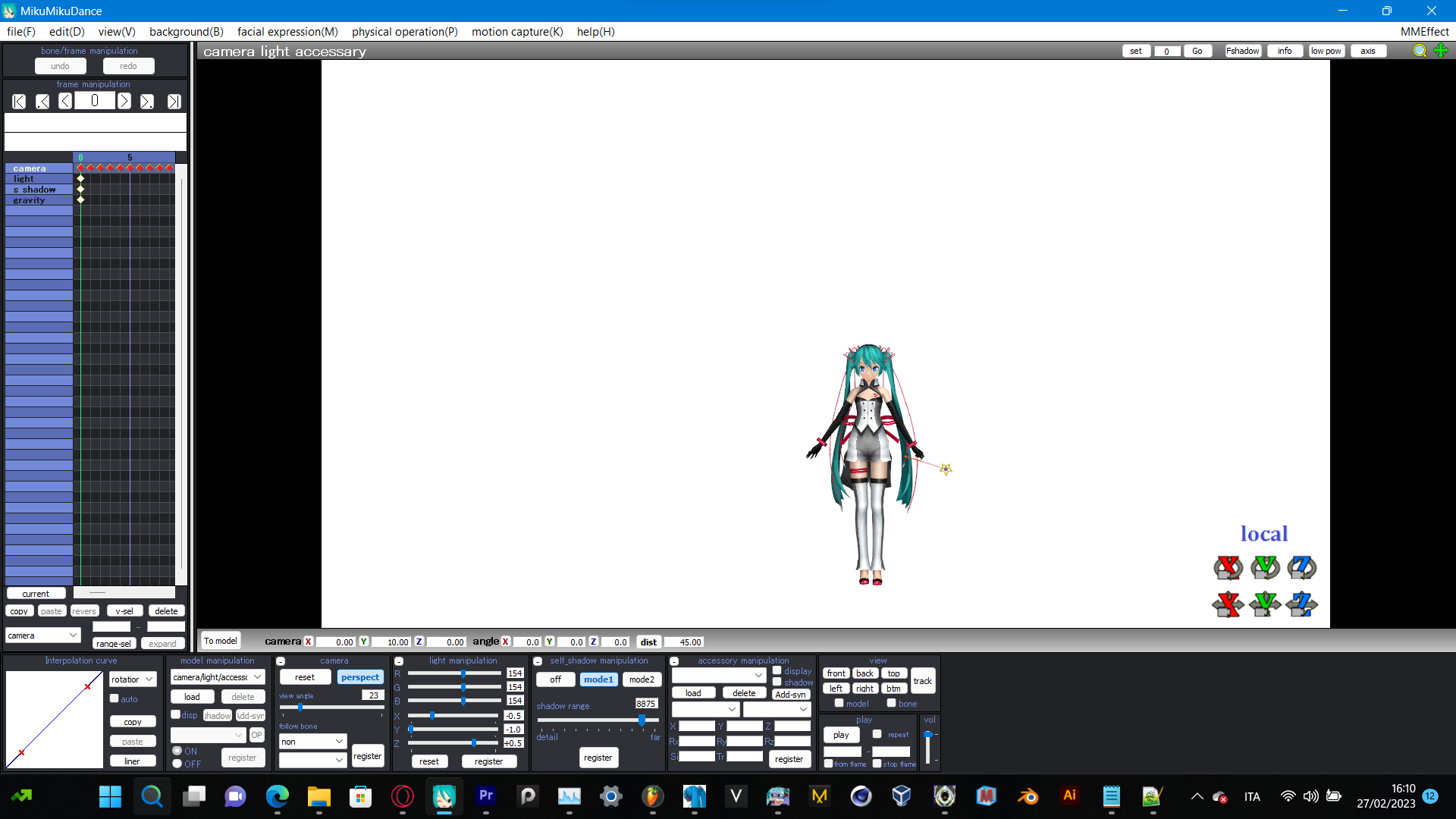Toggle the repeat playback checkbox
Viewport: 1456px width, 819px height.
tap(877, 734)
